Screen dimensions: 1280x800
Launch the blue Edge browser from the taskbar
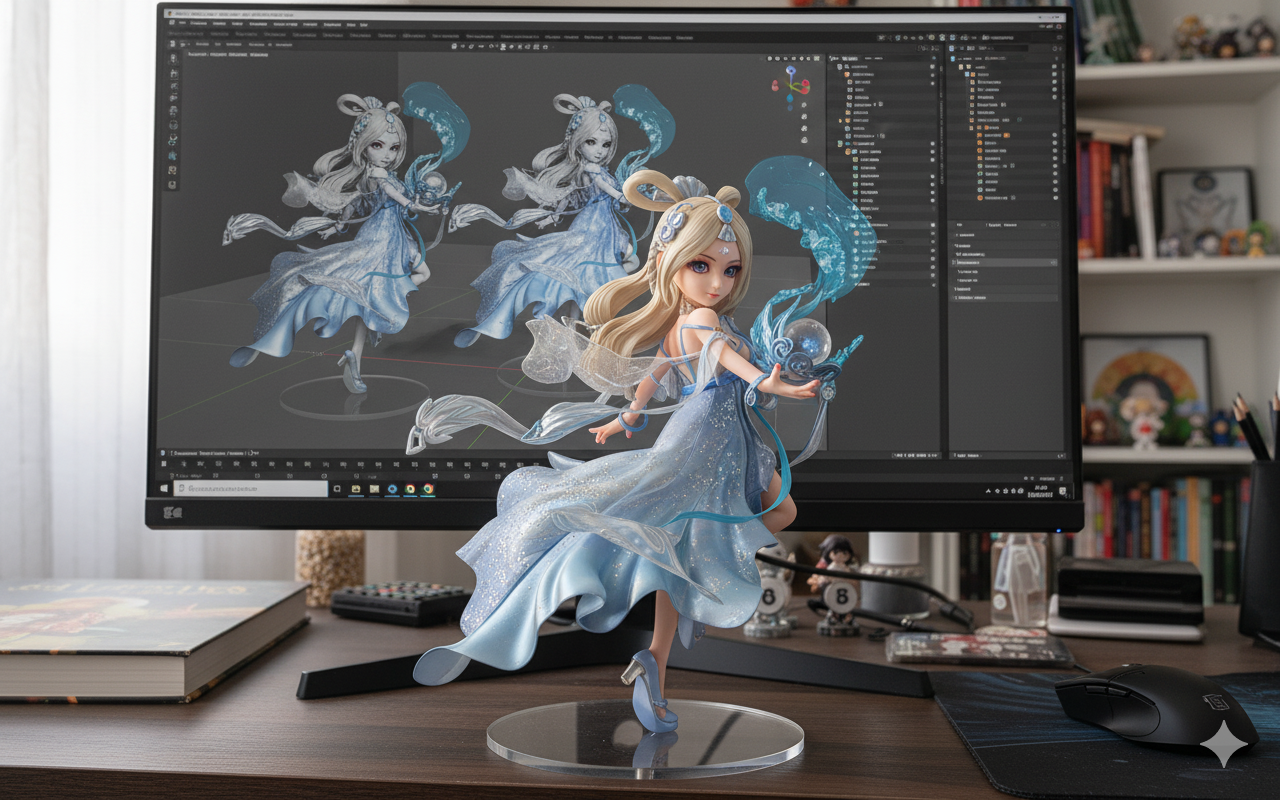392,489
